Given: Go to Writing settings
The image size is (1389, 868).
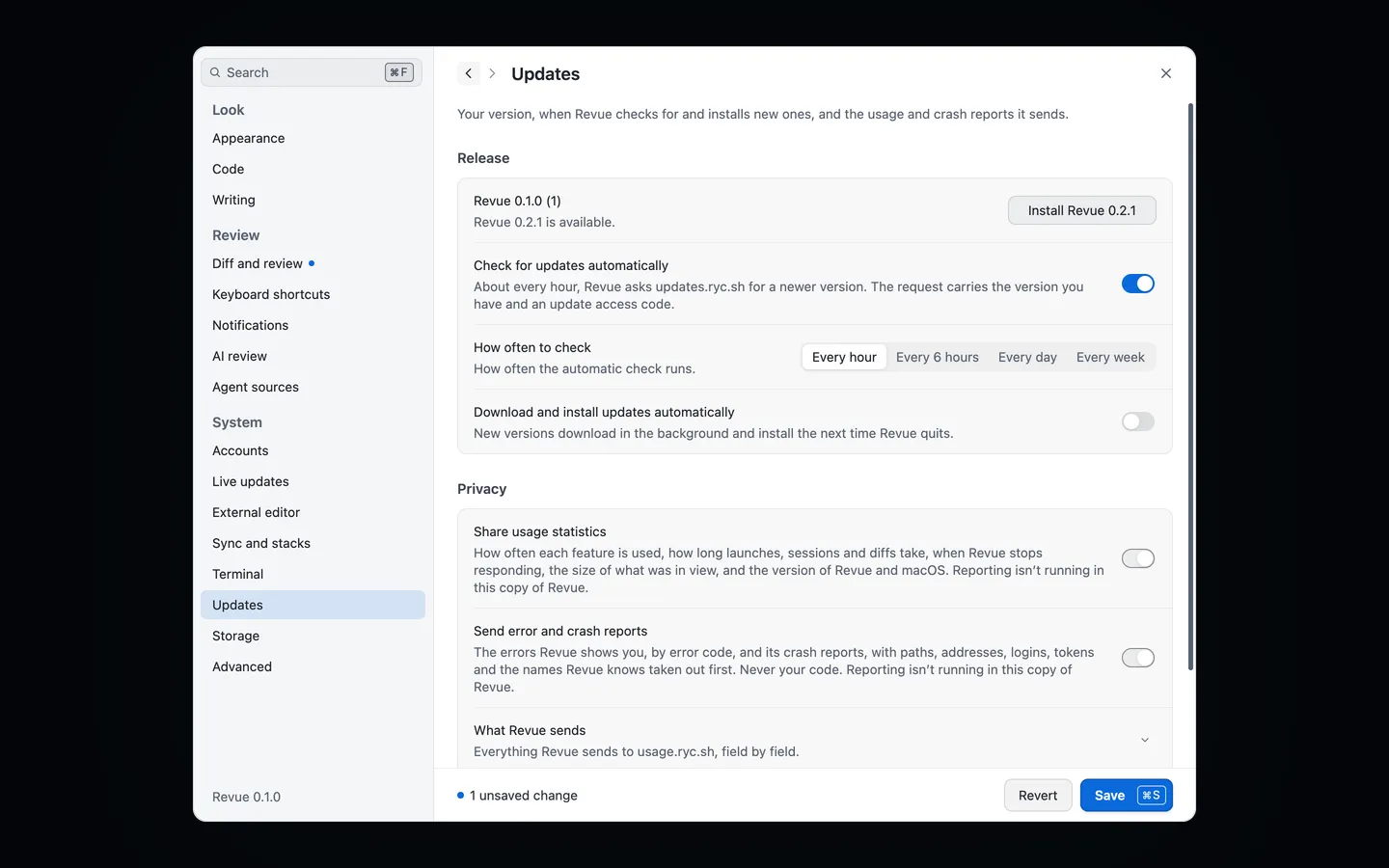Looking at the screenshot, I should click(313, 200).
